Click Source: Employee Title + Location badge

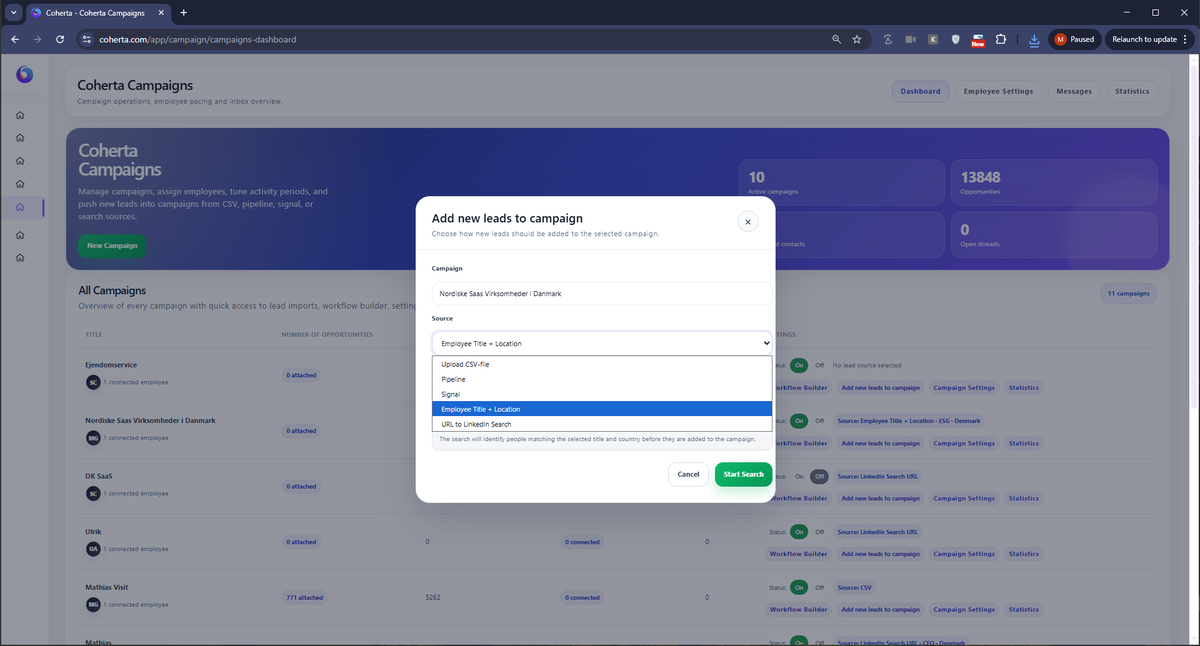[x=909, y=421]
